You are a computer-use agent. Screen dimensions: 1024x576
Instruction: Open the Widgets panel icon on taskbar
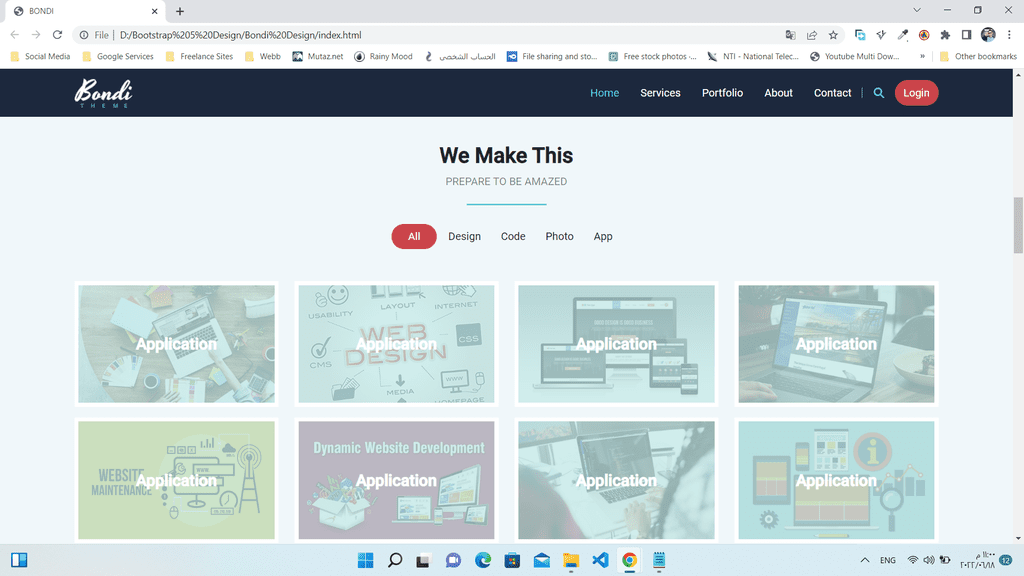coord(19,560)
